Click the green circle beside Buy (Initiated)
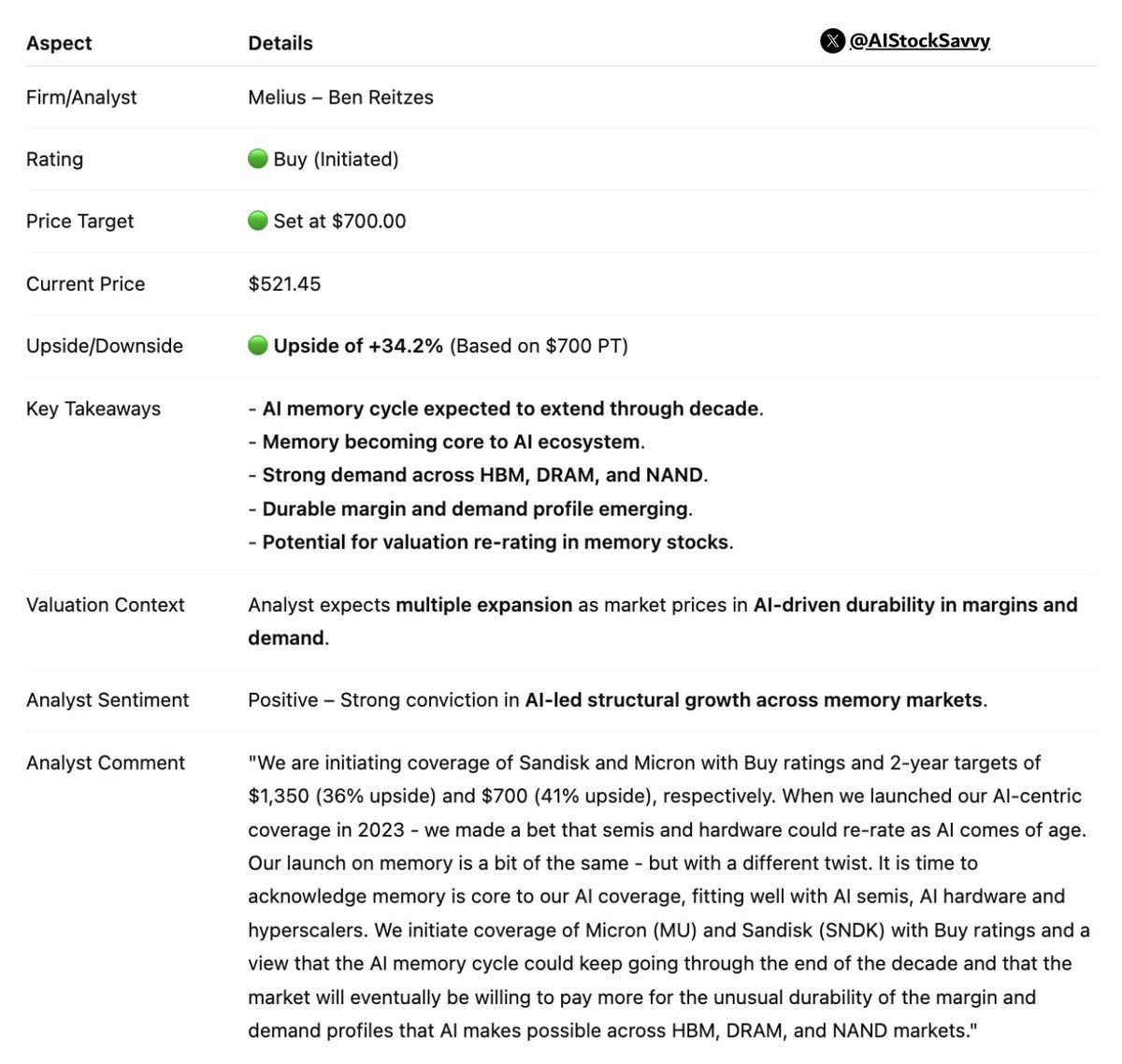1122x1064 pixels. pos(258,159)
